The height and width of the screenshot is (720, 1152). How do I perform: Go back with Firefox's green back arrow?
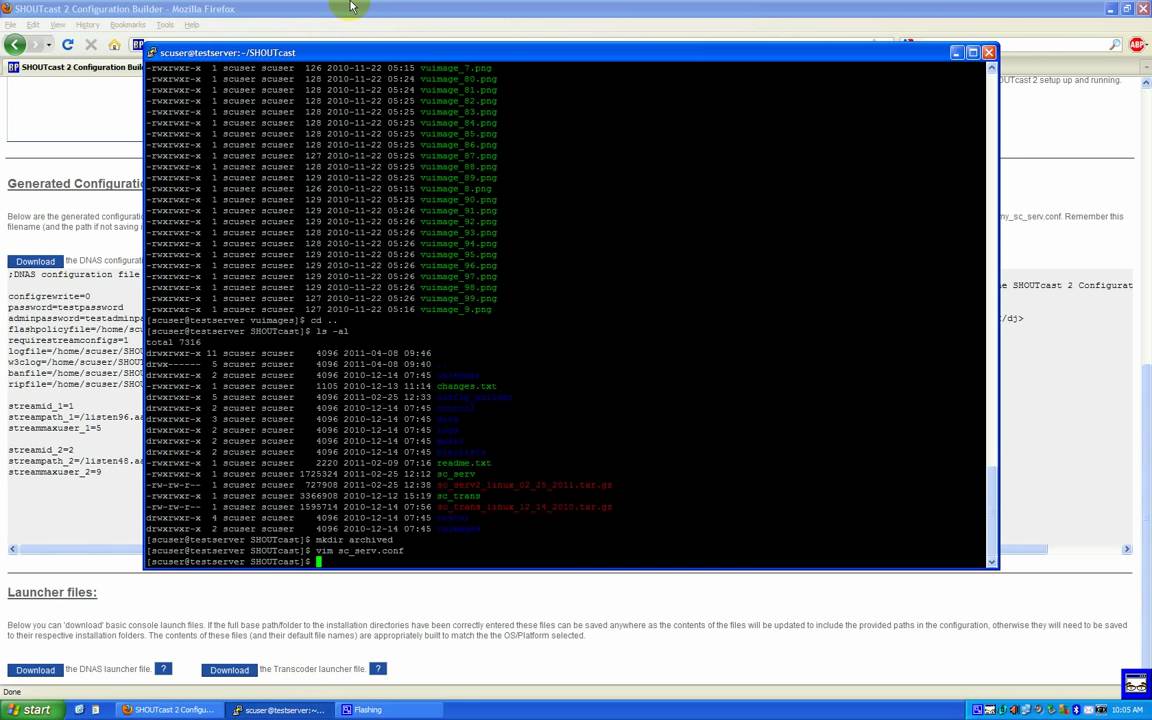click(15, 45)
